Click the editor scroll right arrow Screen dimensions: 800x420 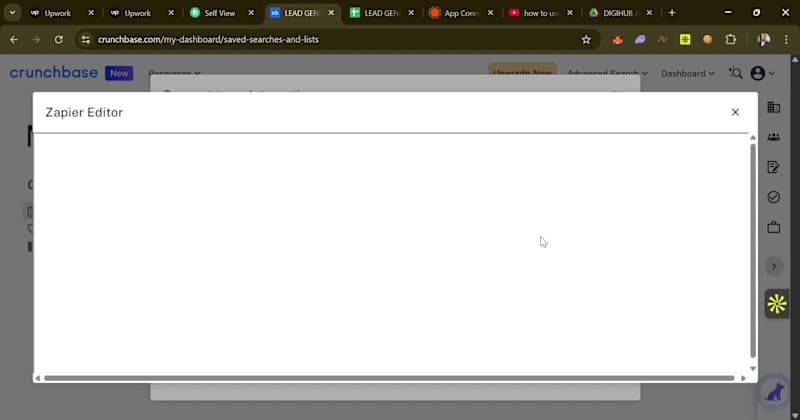point(743,378)
